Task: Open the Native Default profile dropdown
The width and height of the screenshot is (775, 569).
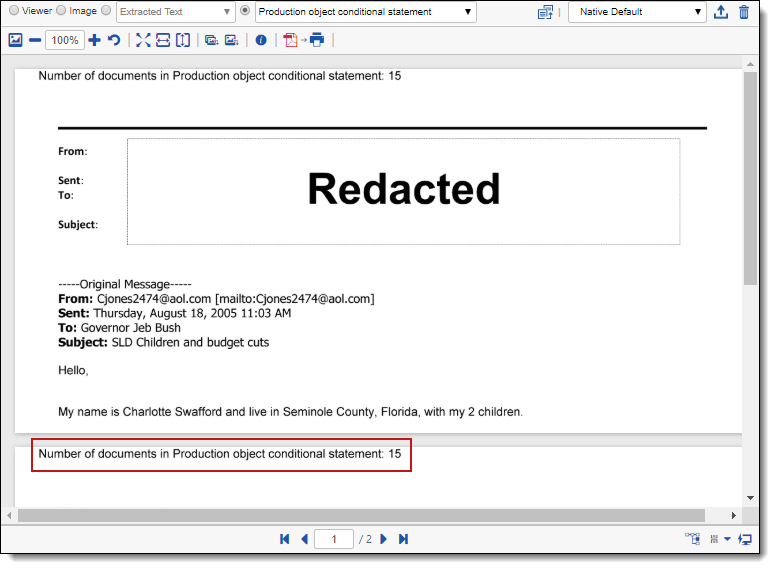Action: pyautogui.click(x=637, y=12)
